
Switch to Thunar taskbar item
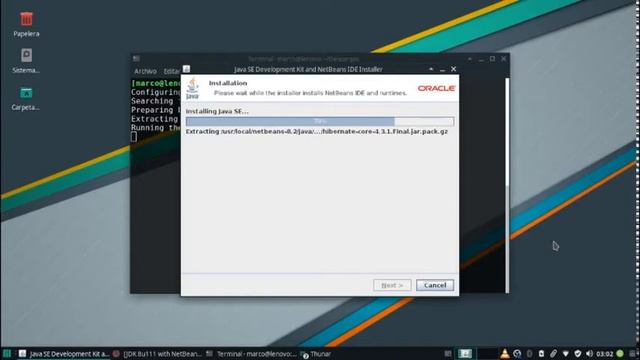click(316, 353)
